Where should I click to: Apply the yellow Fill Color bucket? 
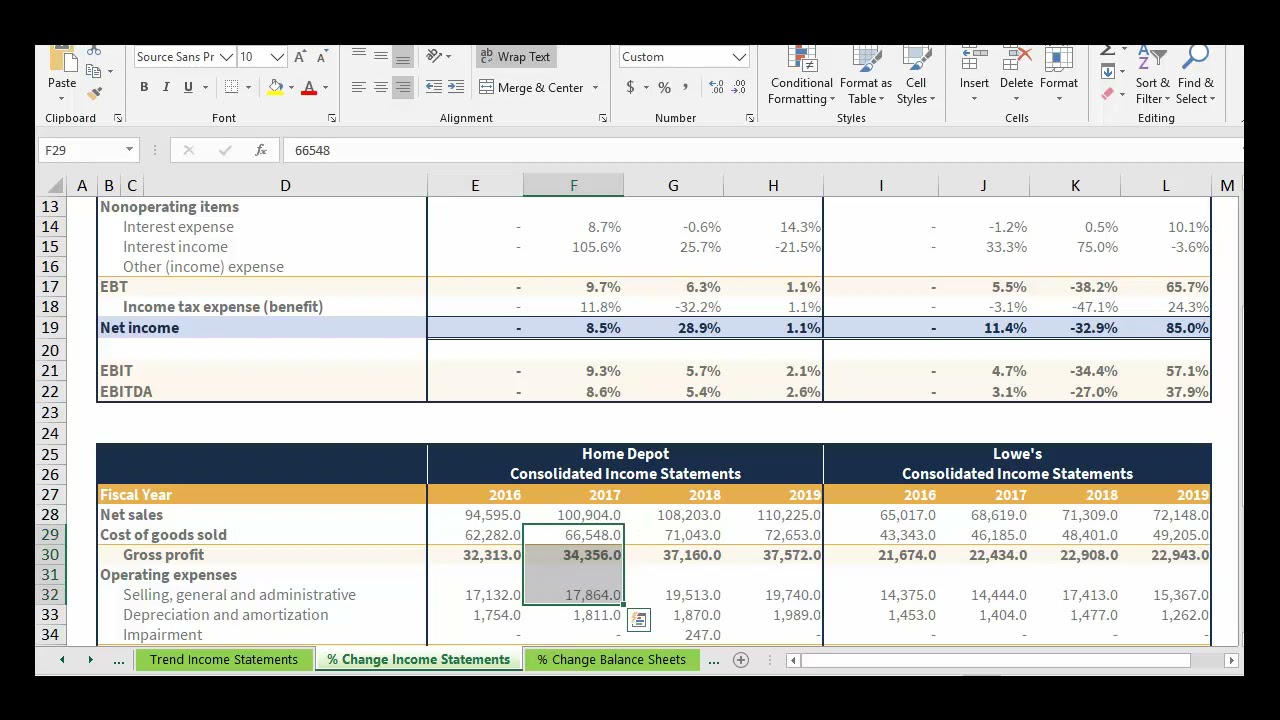pyautogui.click(x=275, y=87)
